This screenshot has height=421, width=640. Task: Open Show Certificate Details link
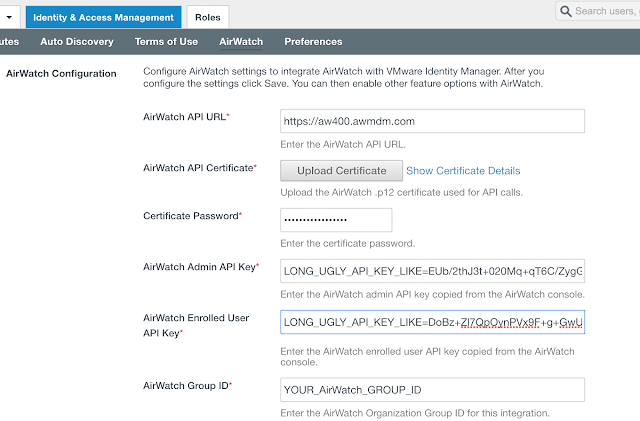463,171
